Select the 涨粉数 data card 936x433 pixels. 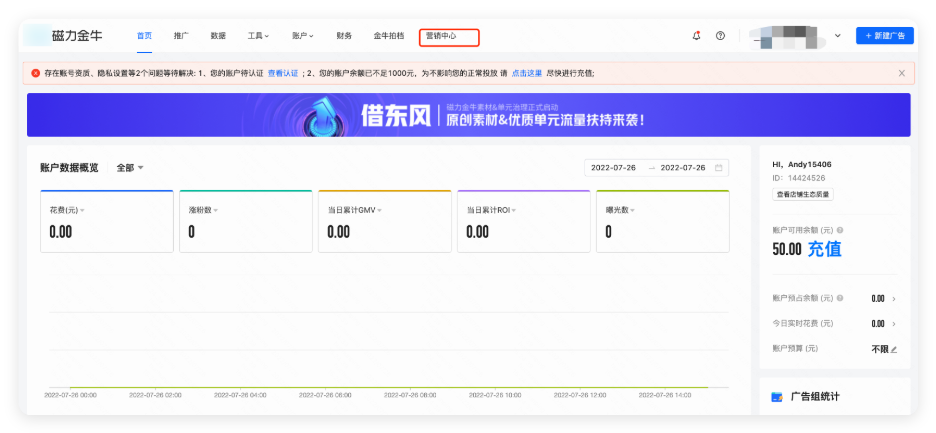[x=246, y=222]
